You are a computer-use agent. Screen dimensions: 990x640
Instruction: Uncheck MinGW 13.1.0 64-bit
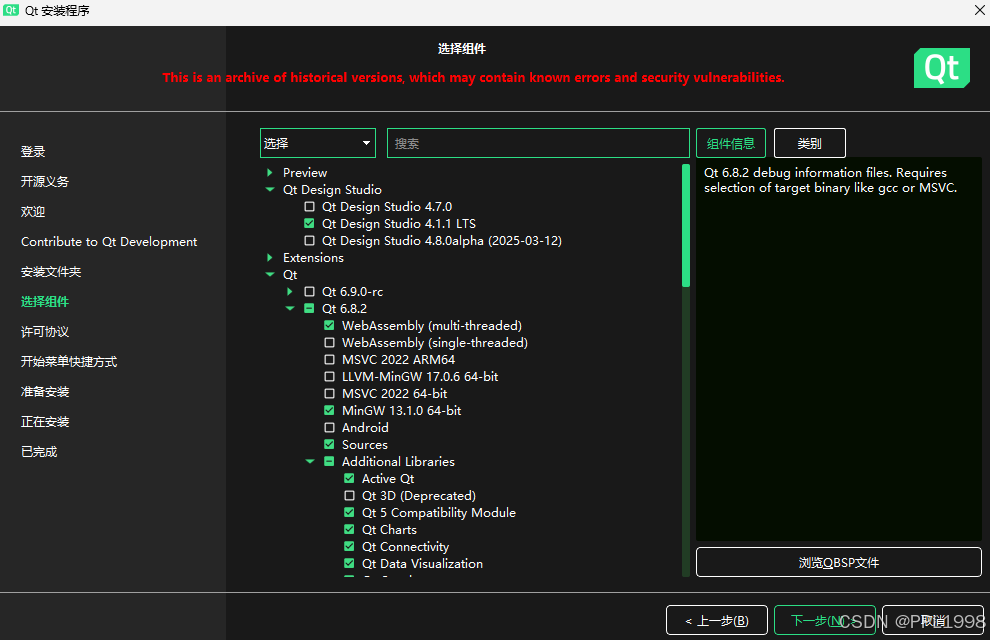329,410
